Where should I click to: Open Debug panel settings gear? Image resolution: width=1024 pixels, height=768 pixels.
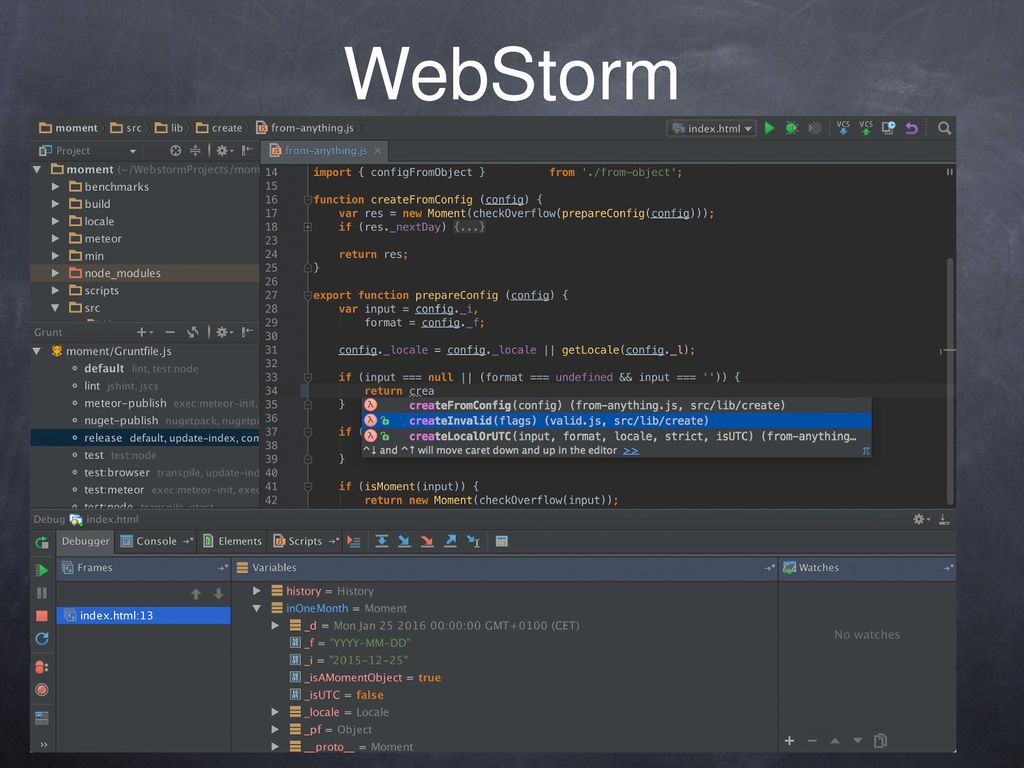[921, 520]
